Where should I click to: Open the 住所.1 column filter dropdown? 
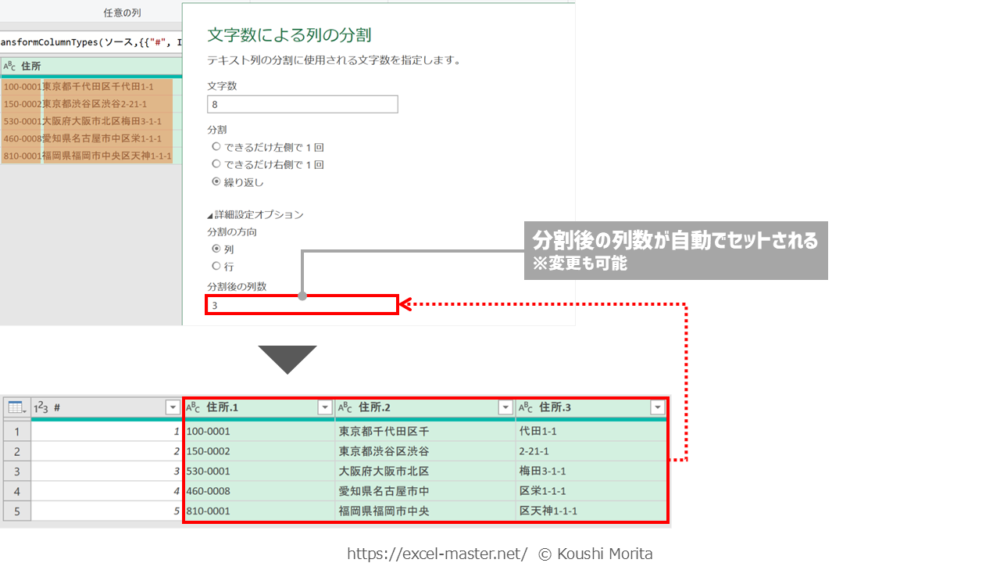(x=324, y=408)
